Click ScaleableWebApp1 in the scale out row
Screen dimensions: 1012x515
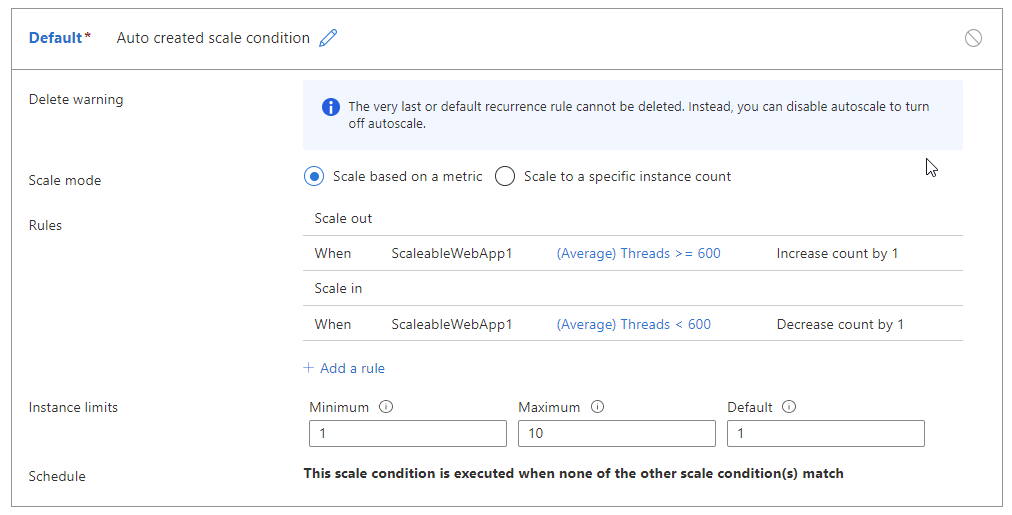[x=452, y=254]
